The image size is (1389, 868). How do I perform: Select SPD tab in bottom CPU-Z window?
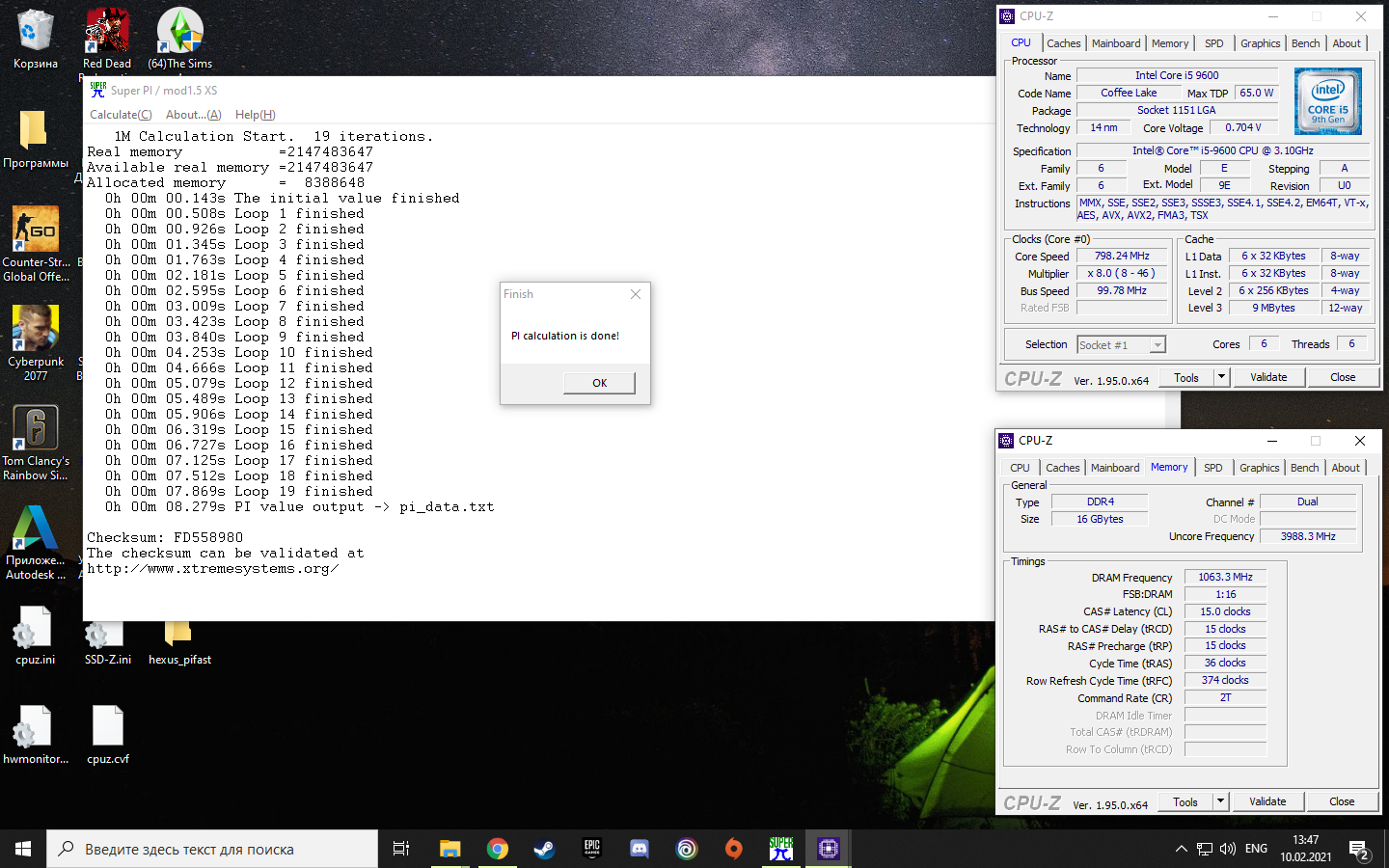[1213, 468]
